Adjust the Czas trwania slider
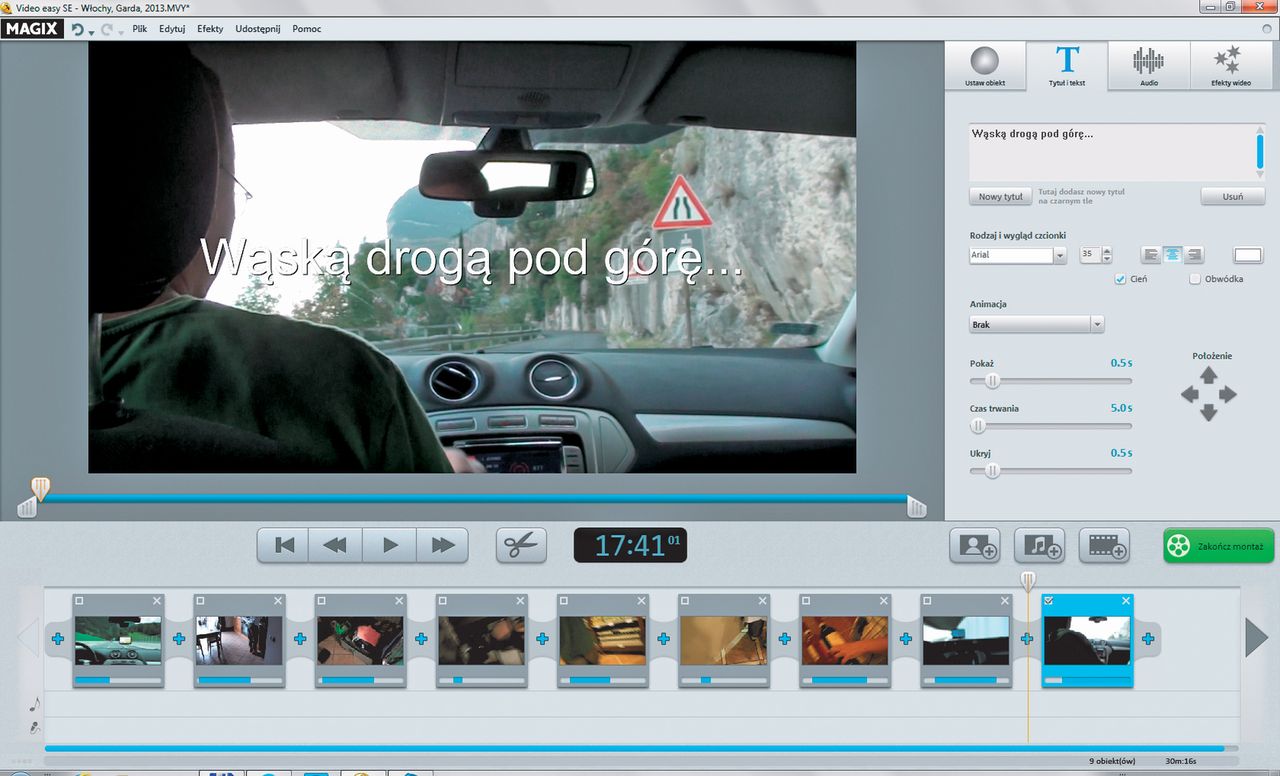1280x776 pixels. pos(978,426)
